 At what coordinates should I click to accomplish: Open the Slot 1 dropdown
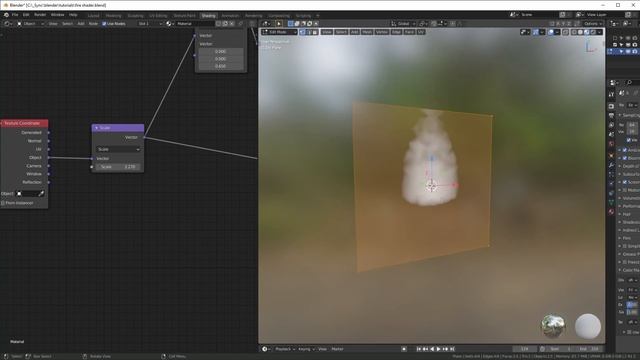pos(150,24)
